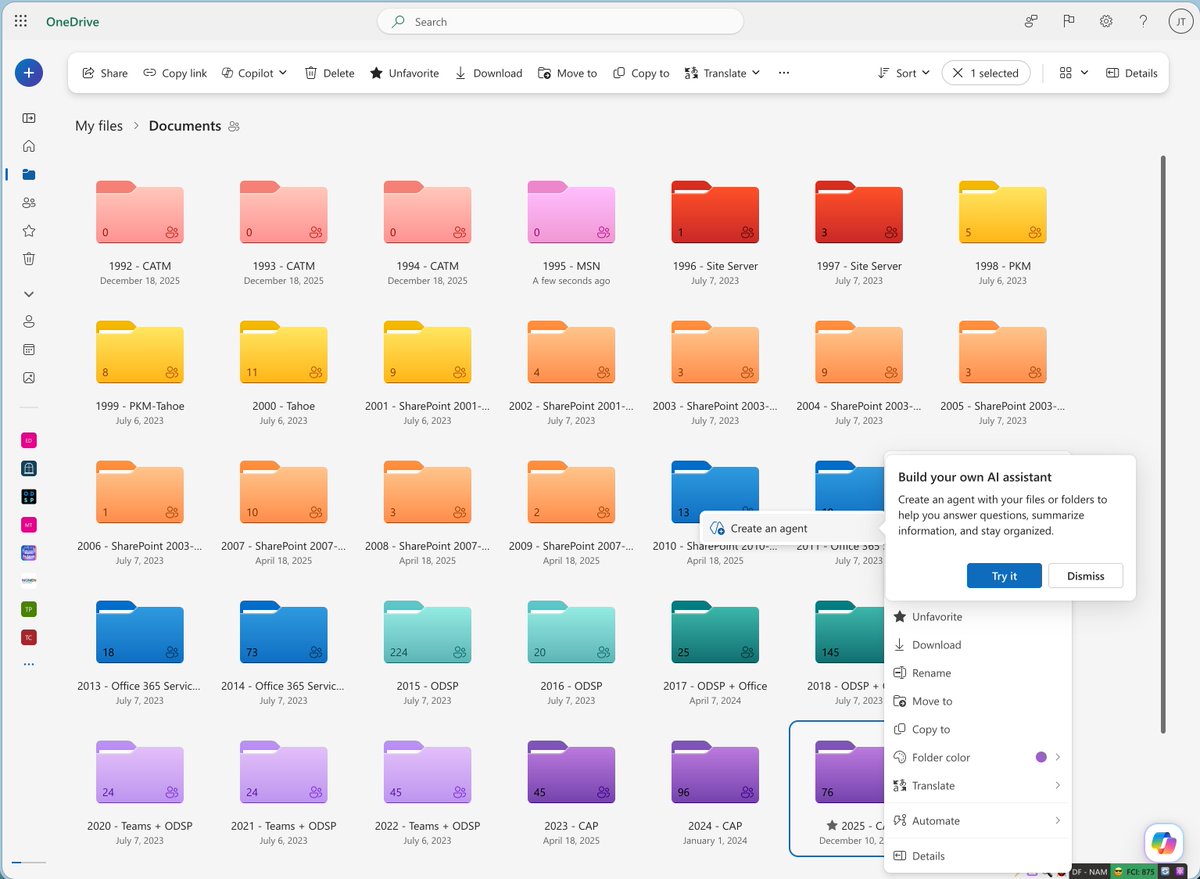Open Recycle bin in sidebar
Screen dimensions: 1200x879
click(29, 258)
